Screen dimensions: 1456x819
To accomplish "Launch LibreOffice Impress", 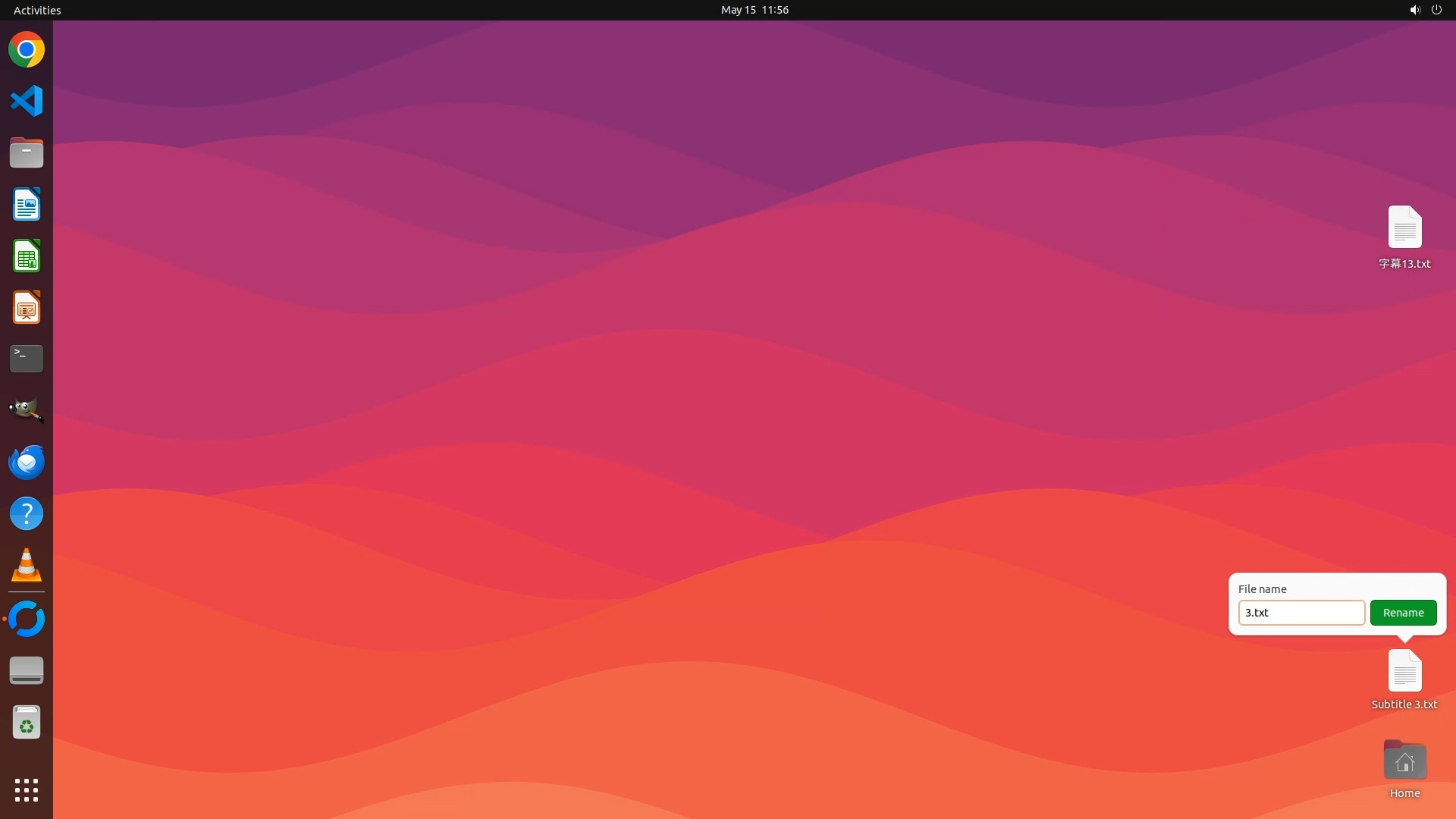I will point(27,308).
